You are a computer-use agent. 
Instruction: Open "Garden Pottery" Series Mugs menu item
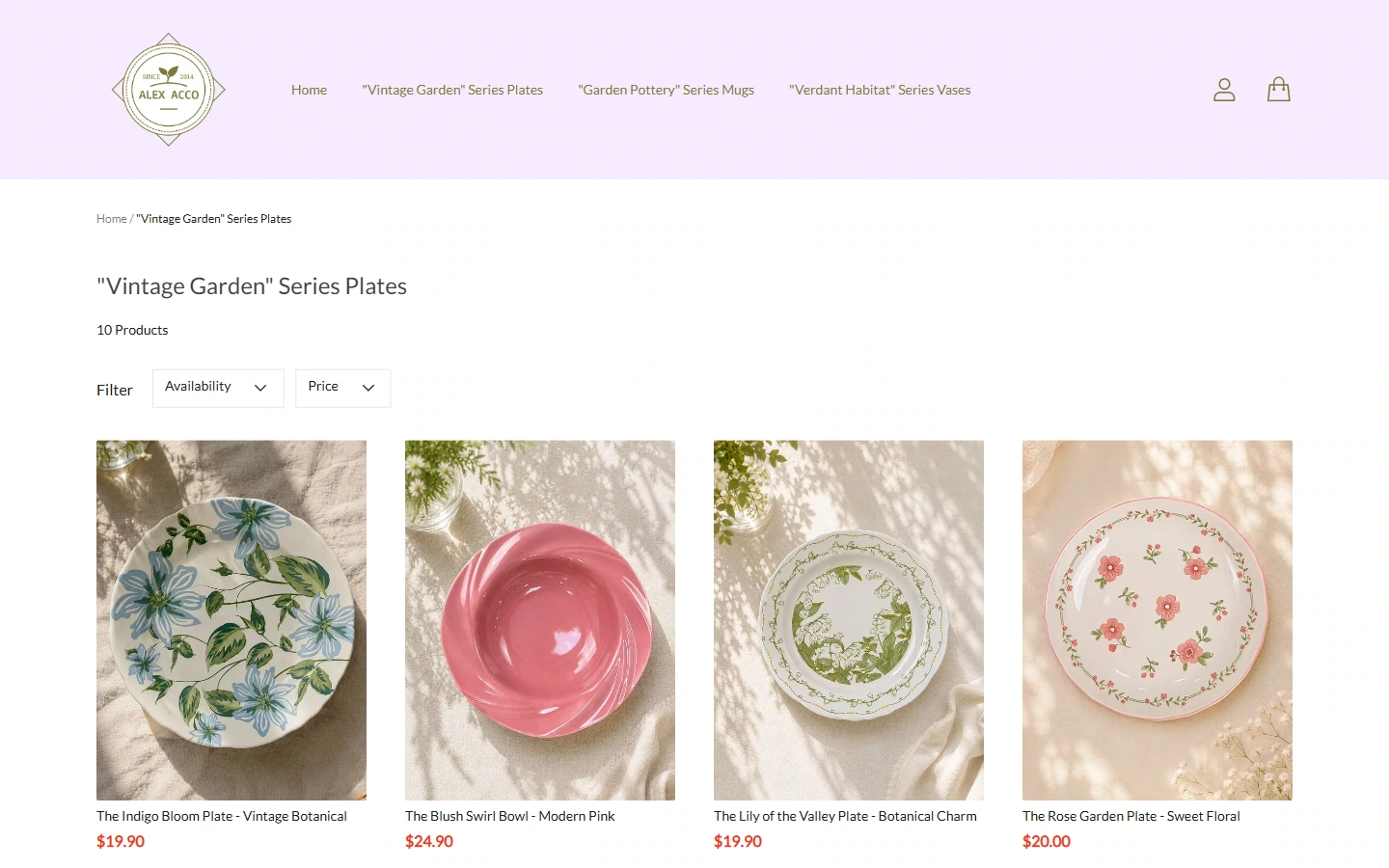point(667,90)
